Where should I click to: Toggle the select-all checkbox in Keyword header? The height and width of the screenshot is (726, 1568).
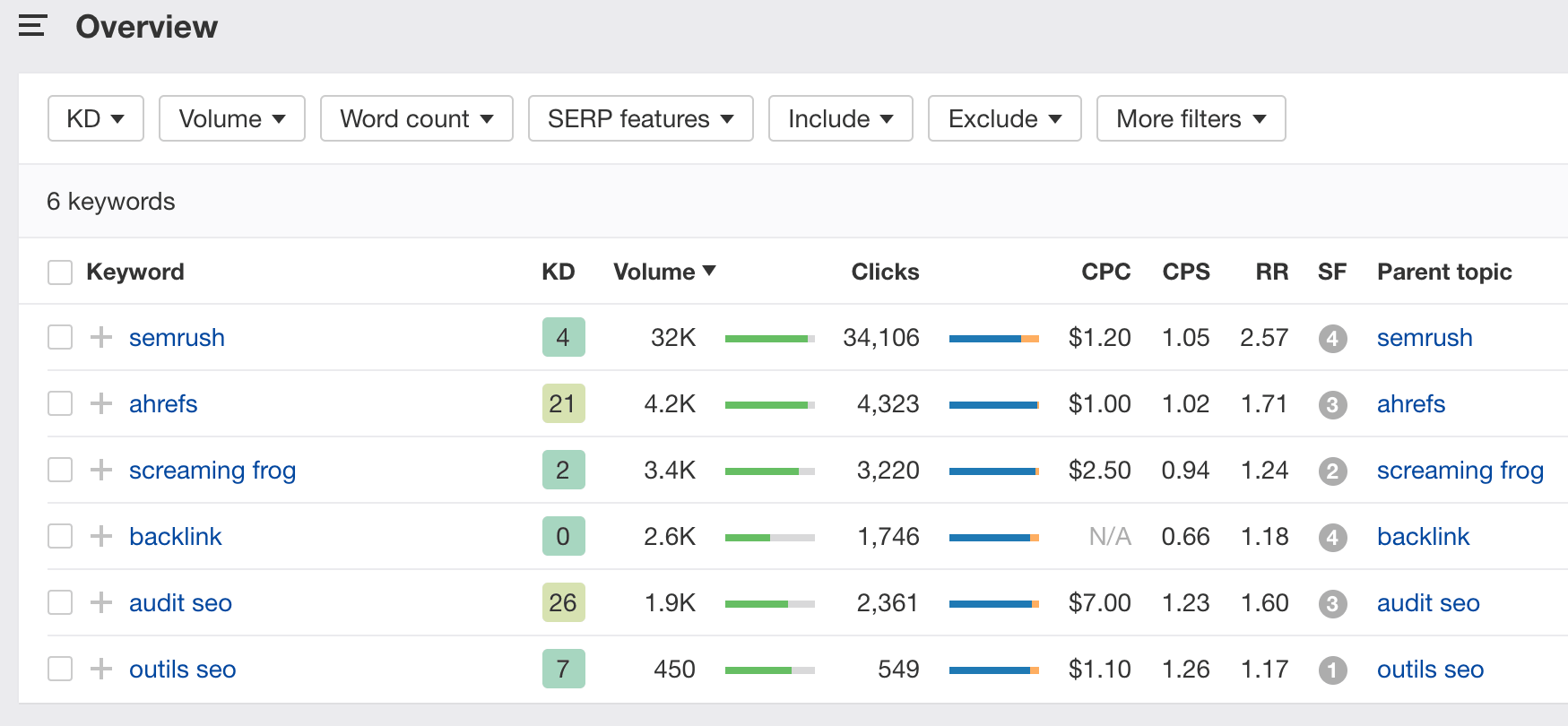pos(60,272)
